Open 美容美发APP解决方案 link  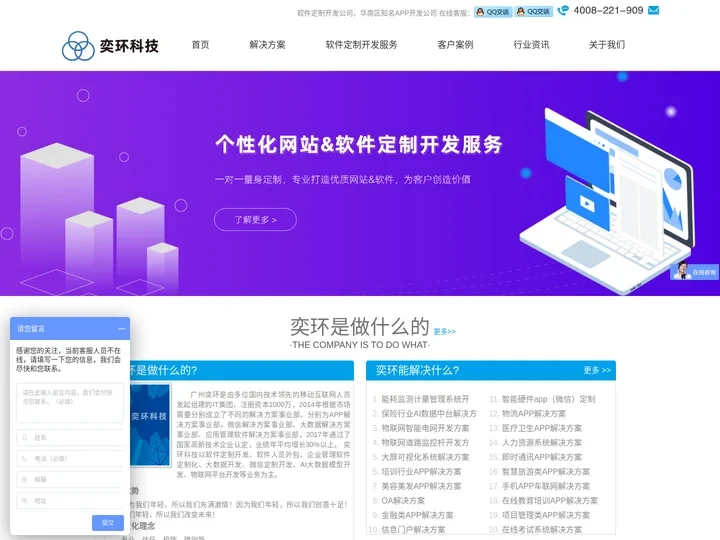pos(421,486)
